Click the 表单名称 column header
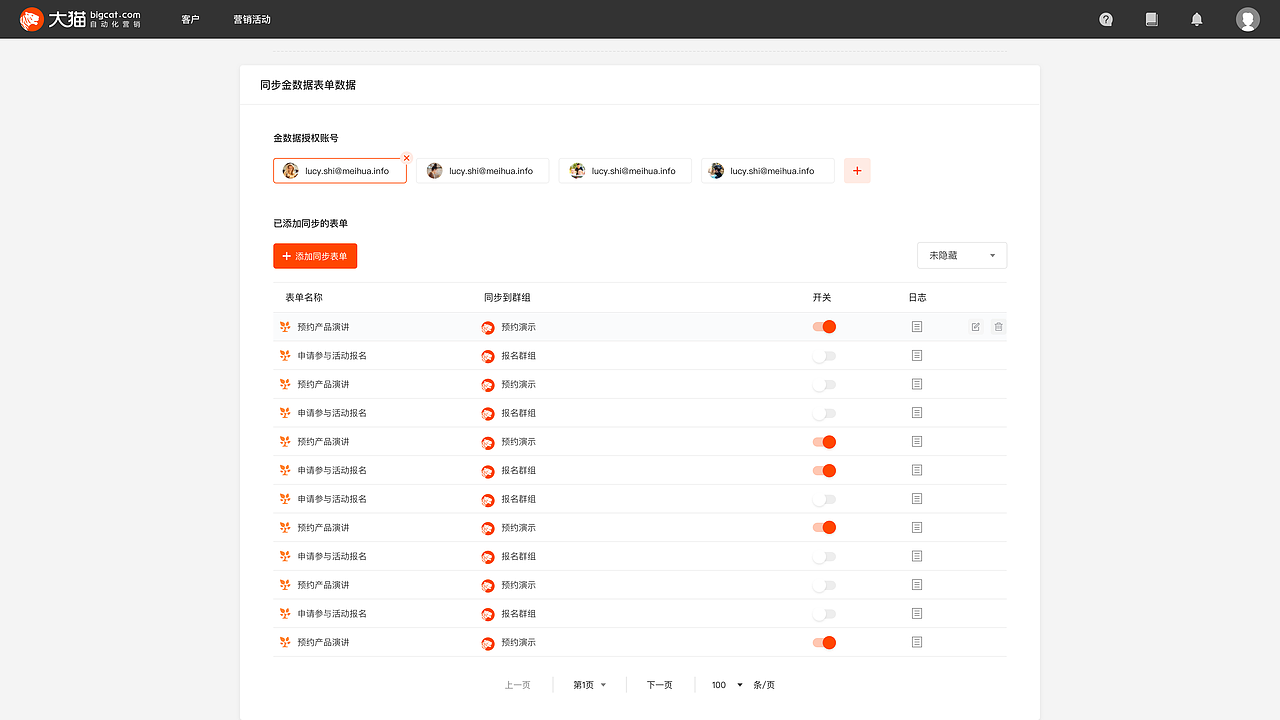1280x720 pixels. tap(304, 298)
